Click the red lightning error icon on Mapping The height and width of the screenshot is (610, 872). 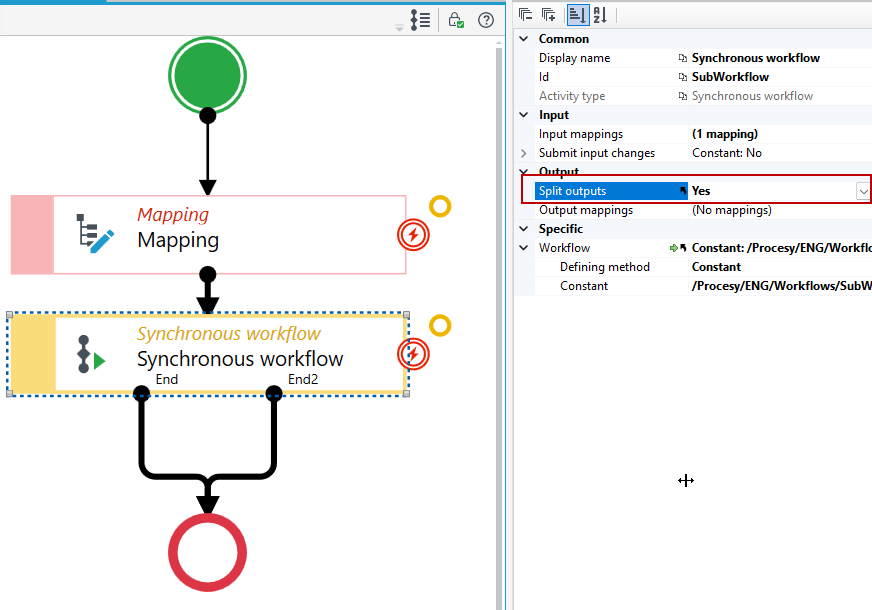pyautogui.click(x=413, y=235)
